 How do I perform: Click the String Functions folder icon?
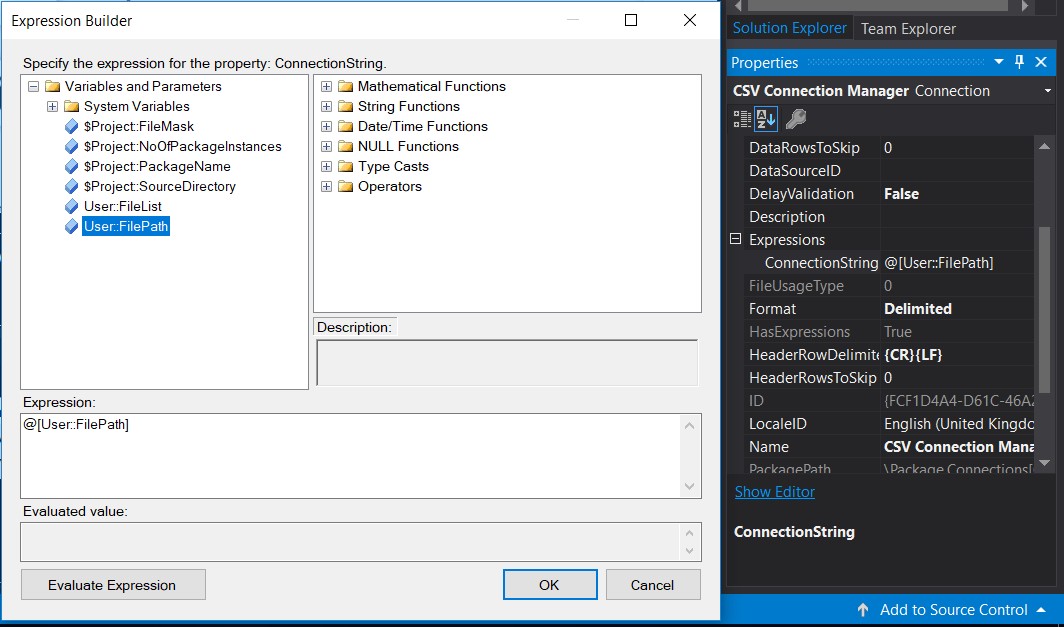pyautogui.click(x=346, y=107)
